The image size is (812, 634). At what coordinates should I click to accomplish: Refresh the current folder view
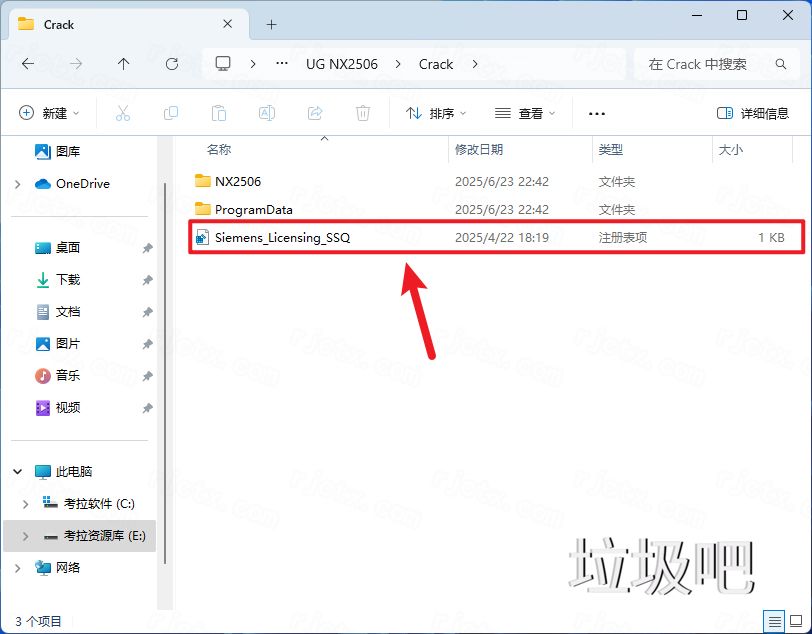tap(171, 64)
